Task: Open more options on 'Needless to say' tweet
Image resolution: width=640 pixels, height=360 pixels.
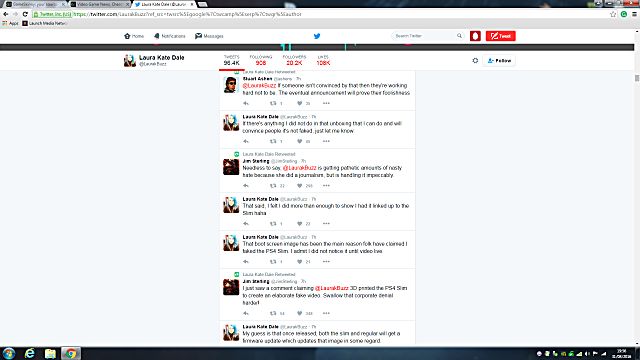Action: pos(326,186)
